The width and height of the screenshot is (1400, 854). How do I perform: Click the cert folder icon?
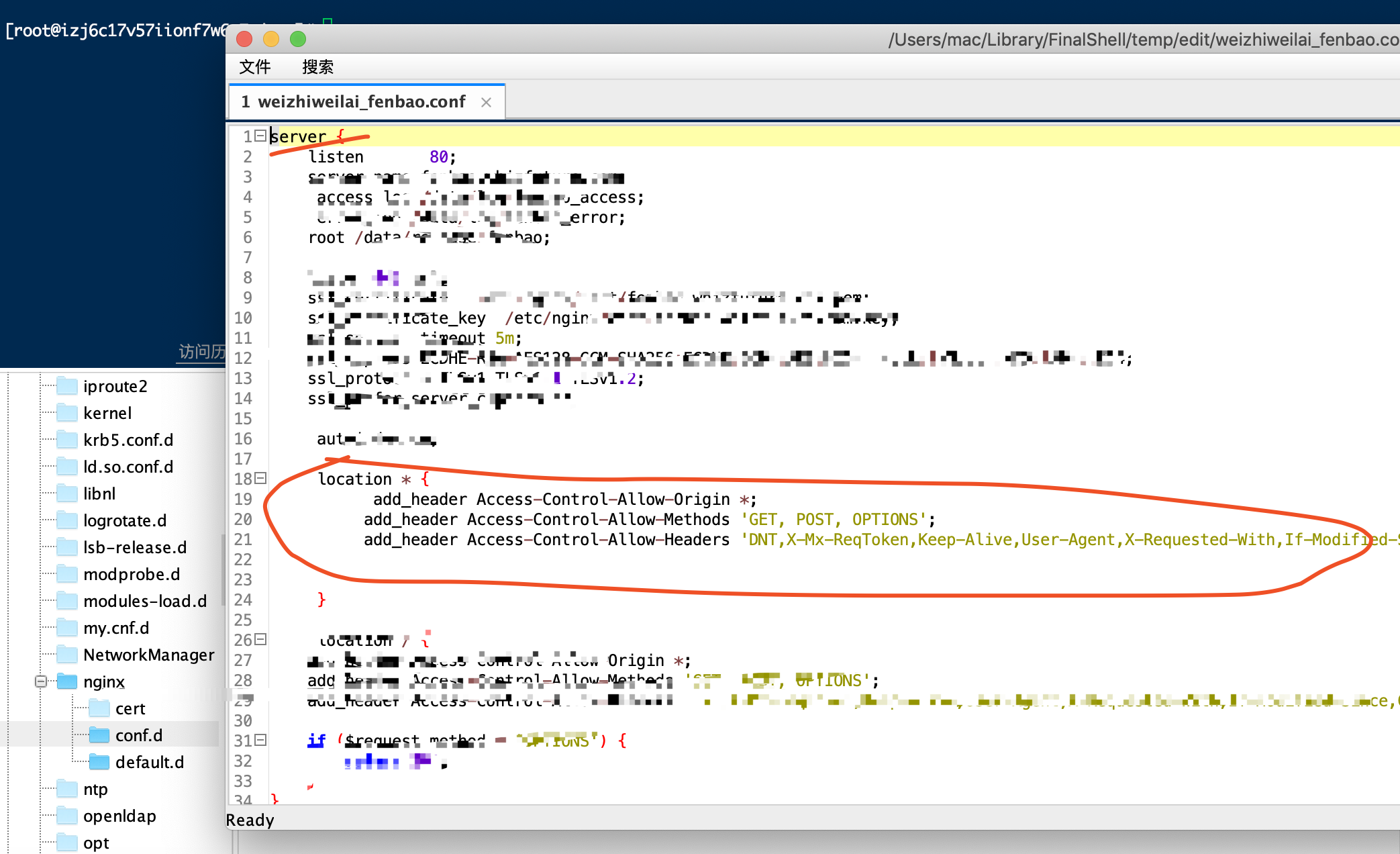click(99, 708)
